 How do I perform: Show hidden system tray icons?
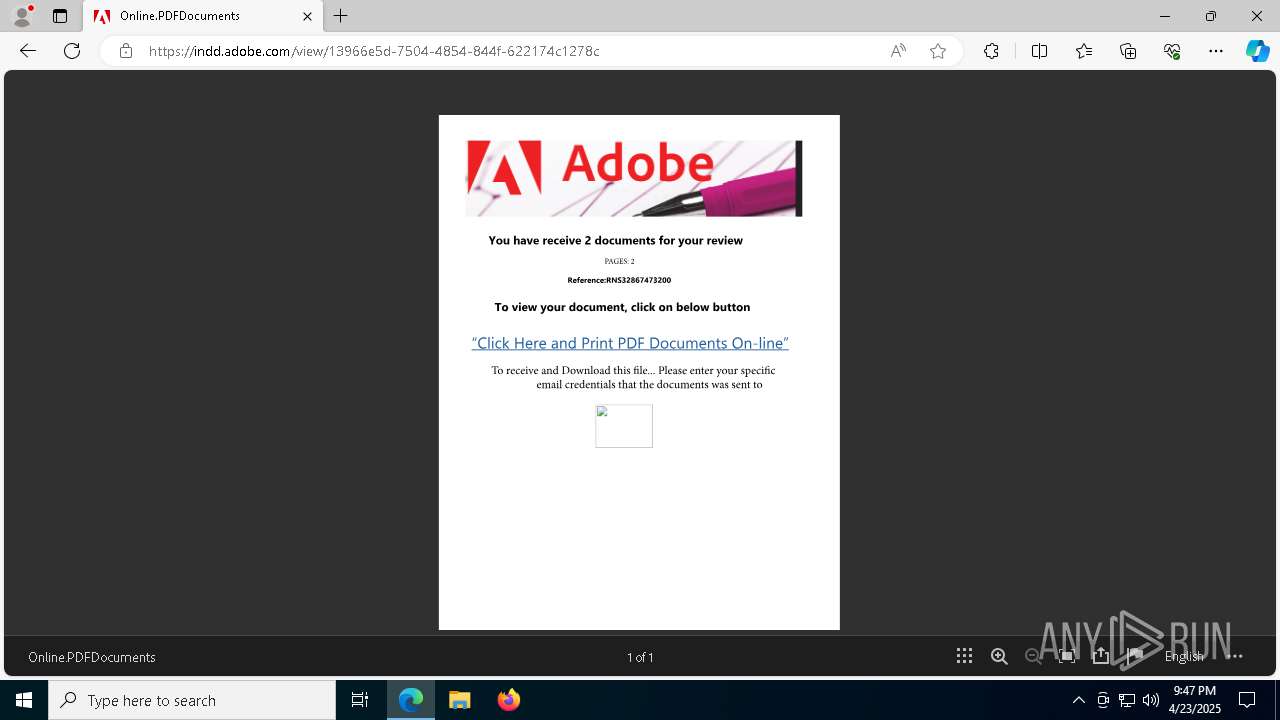coord(1078,700)
